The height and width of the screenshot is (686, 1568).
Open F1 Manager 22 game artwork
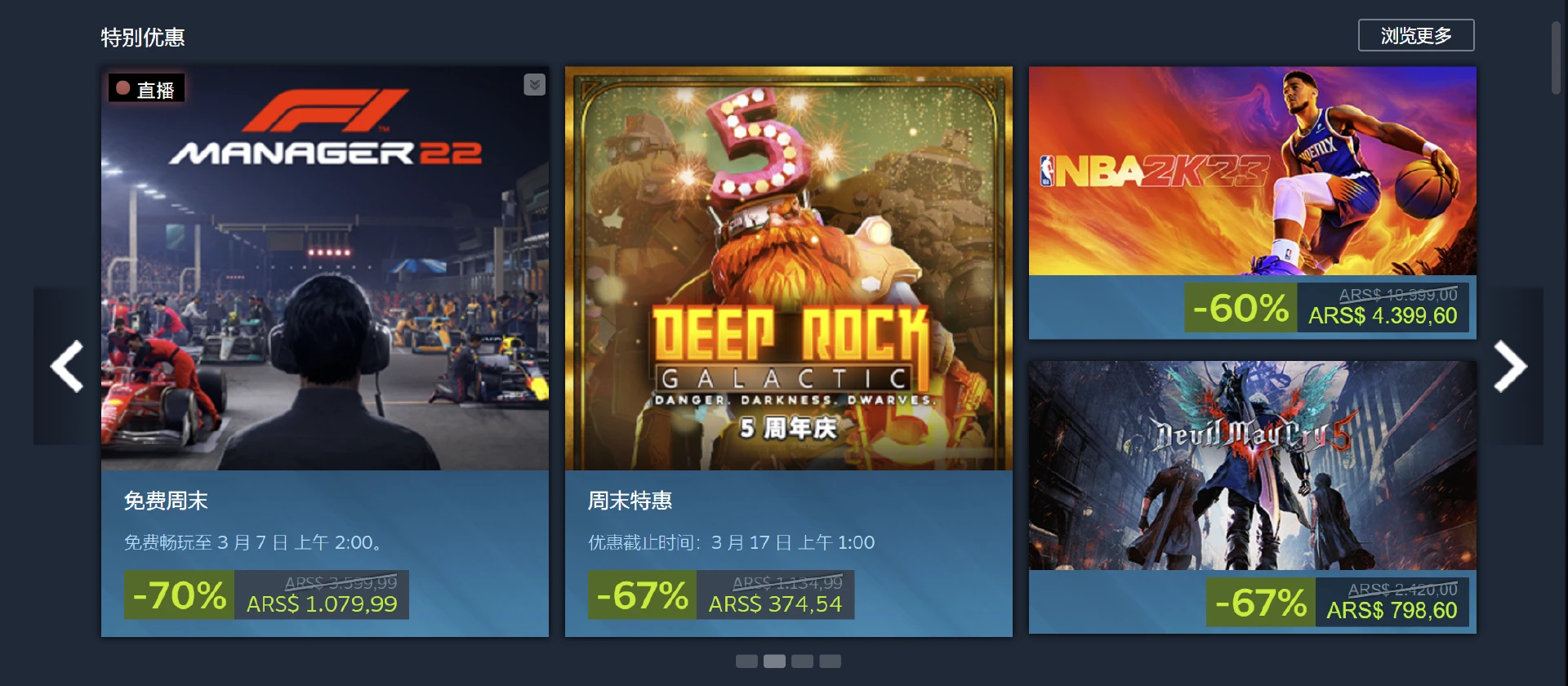point(325,268)
